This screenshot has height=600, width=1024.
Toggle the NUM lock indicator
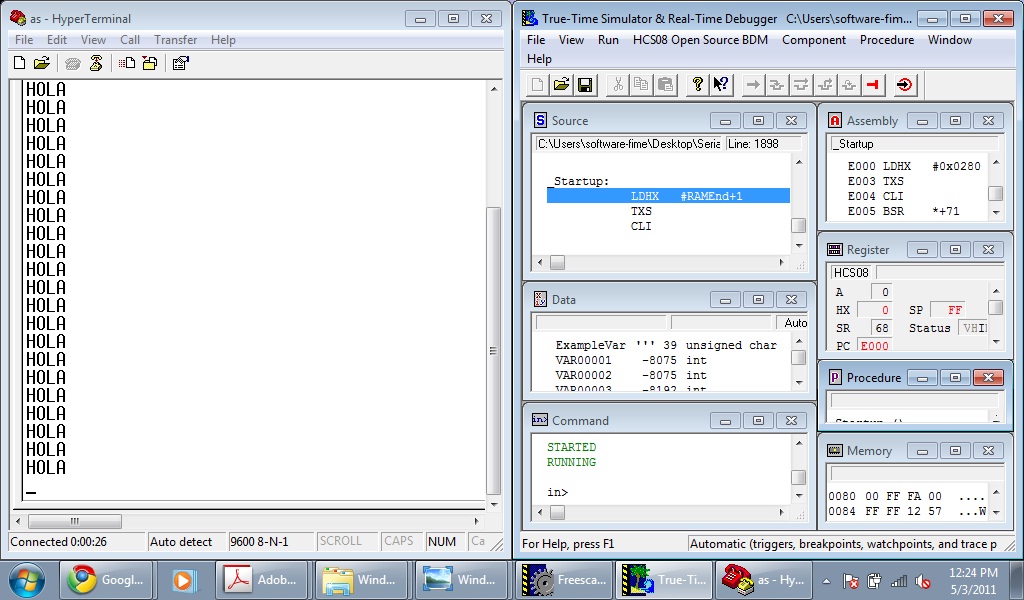point(443,540)
